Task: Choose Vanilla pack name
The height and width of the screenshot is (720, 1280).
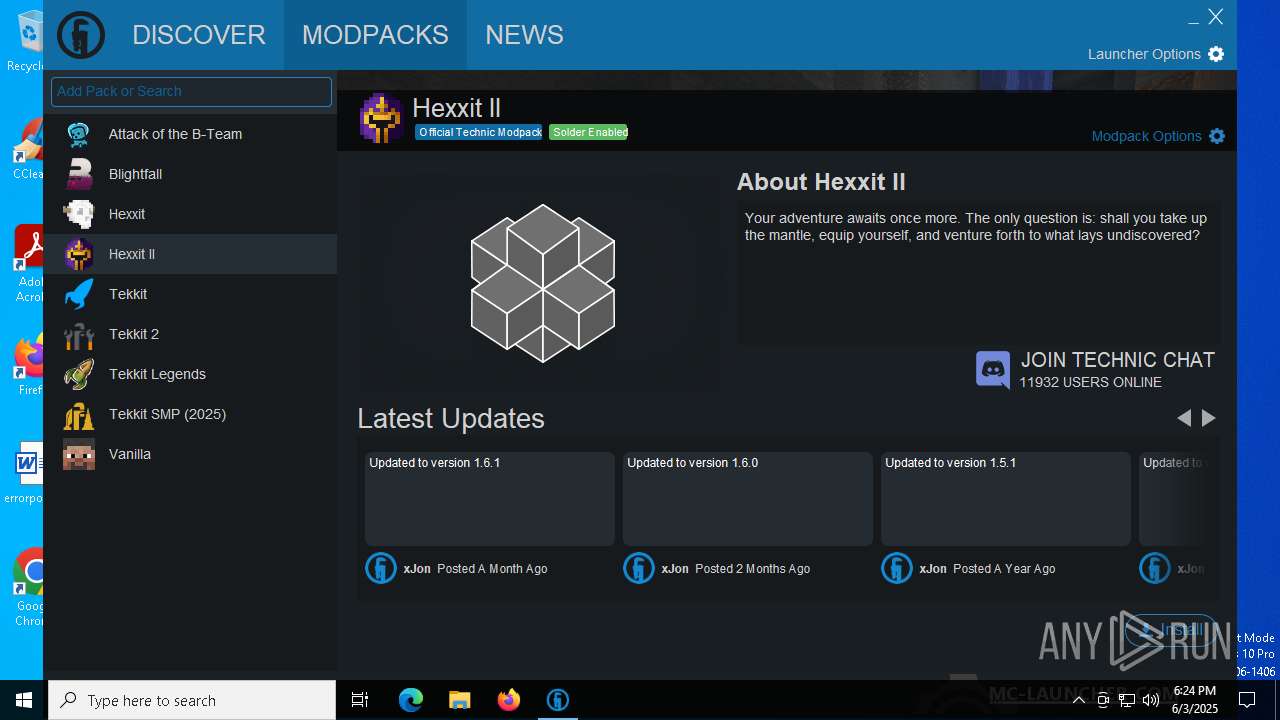Action: point(130,454)
